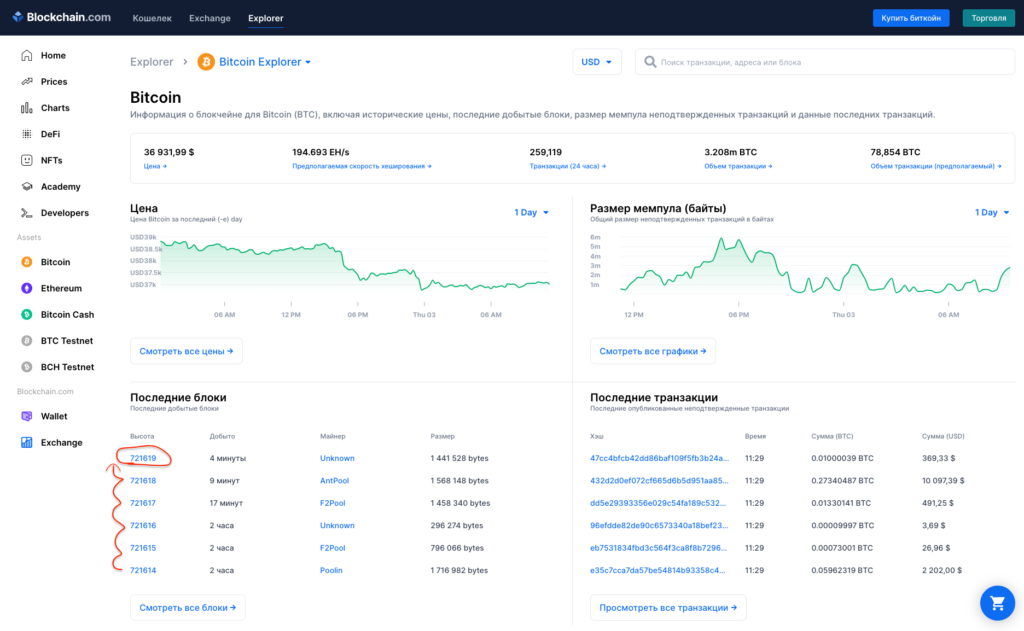
Task: Open block height 721618
Action: (143, 481)
